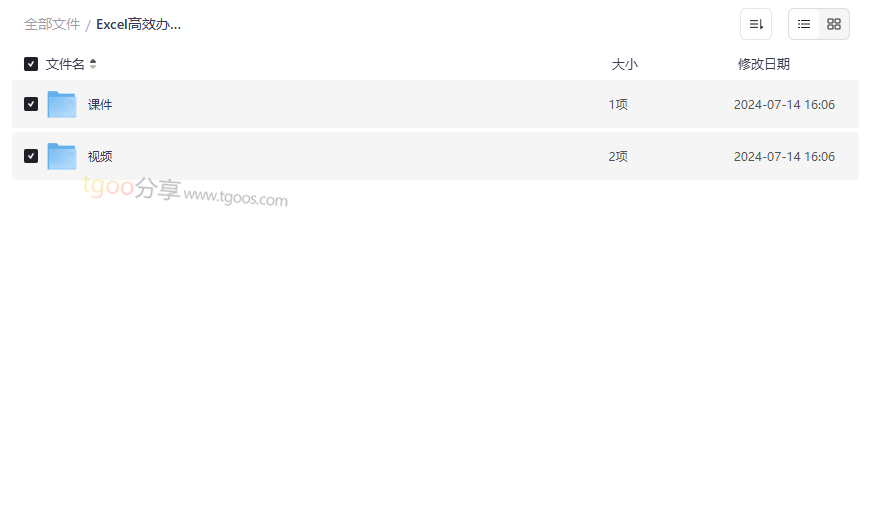The height and width of the screenshot is (514, 874).
Task: Click the modified date of 课件 row
Action: coord(784,104)
